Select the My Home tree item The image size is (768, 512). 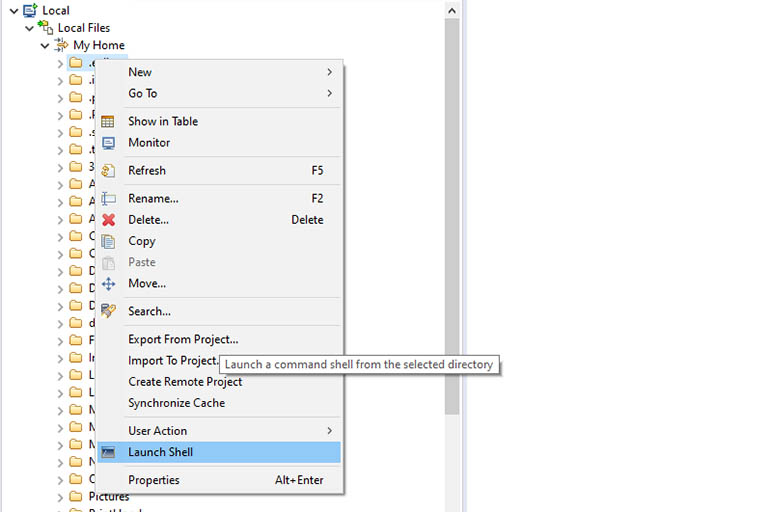[99, 45]
